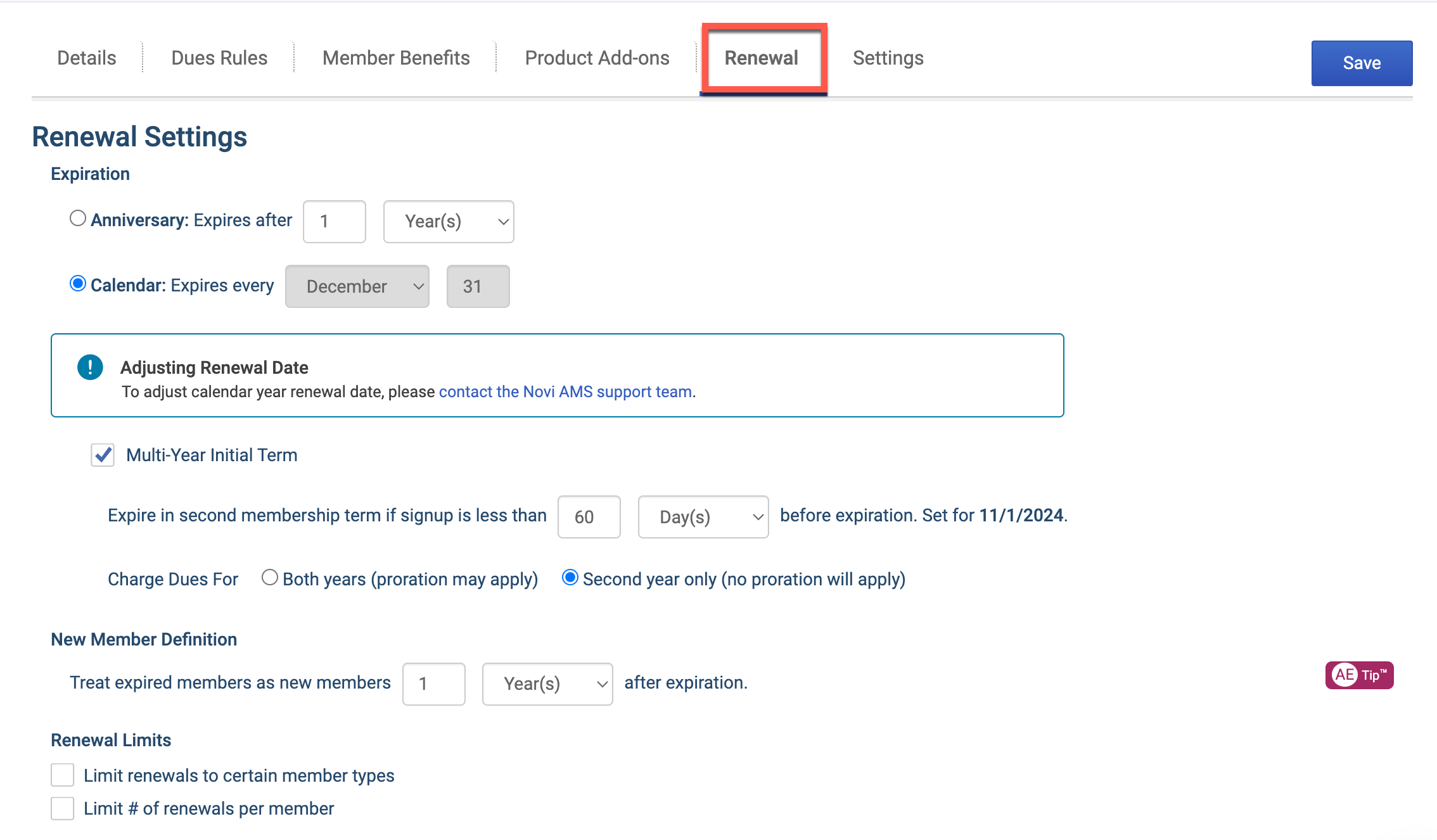Follow the contact Novi AMS support team link
The image size is (1437, 840).
coord(565,391)
